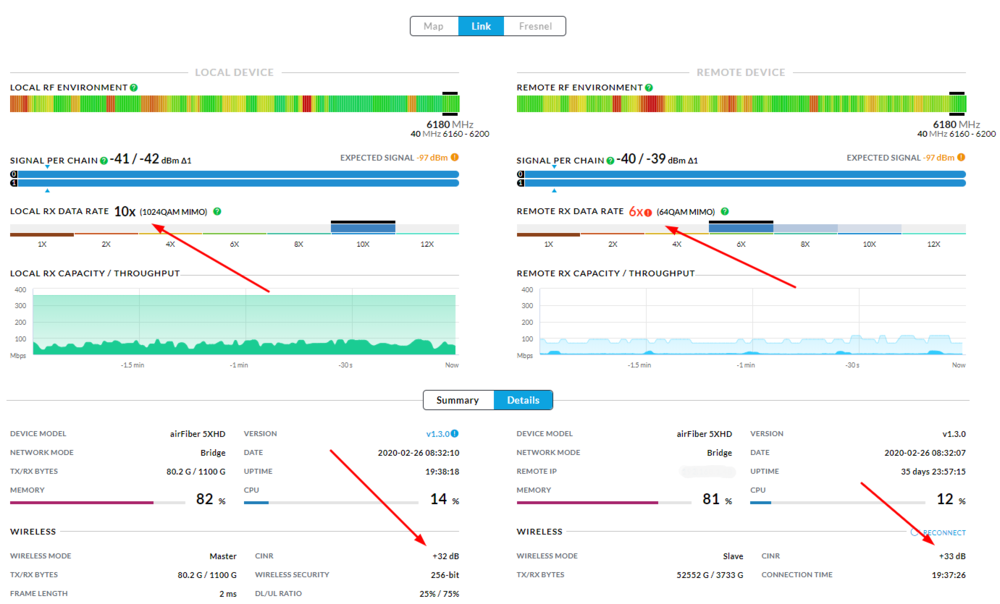The height and width of the screenshot is (604, 1000).
Task: Open the Local RF Environment help icon
Action: click(x=134, y=88)
